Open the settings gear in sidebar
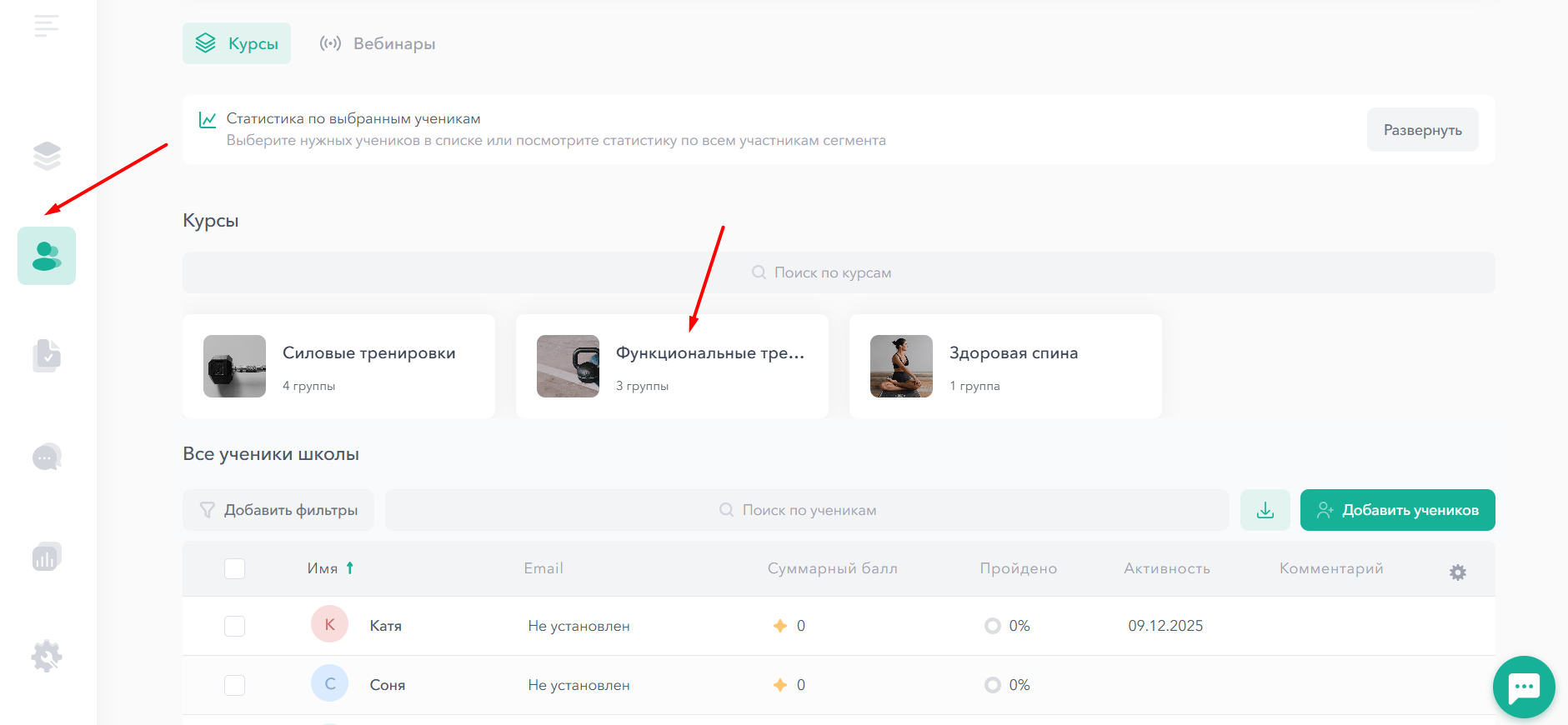The image size is (1568, 725). (x=47, y=657)
